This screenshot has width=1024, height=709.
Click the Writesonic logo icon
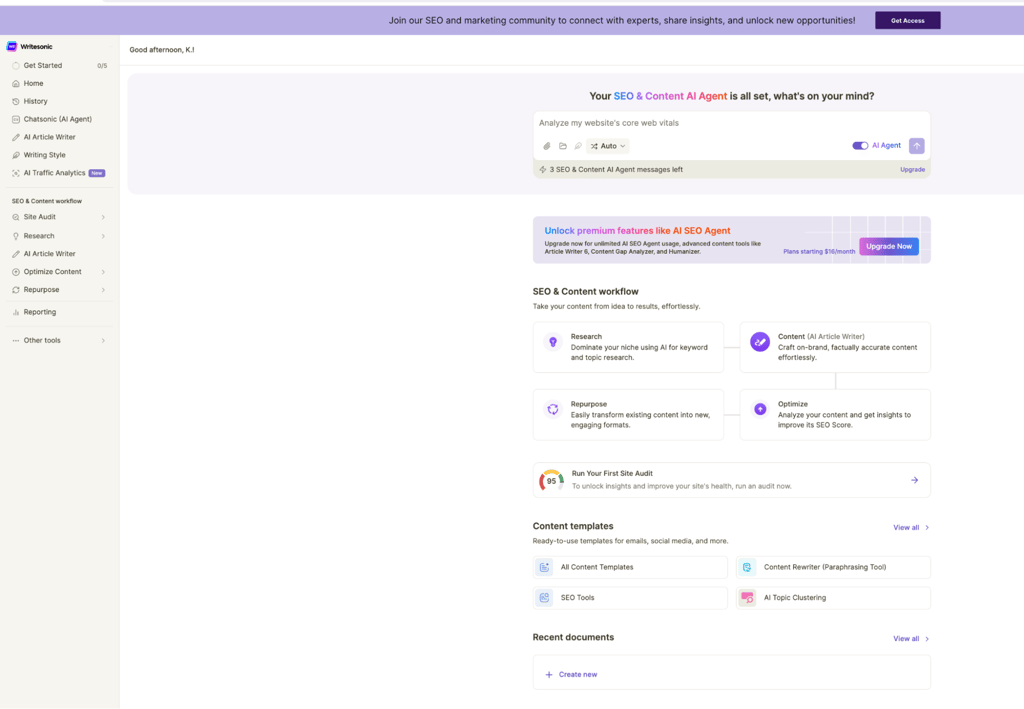(x=11, y=46)
